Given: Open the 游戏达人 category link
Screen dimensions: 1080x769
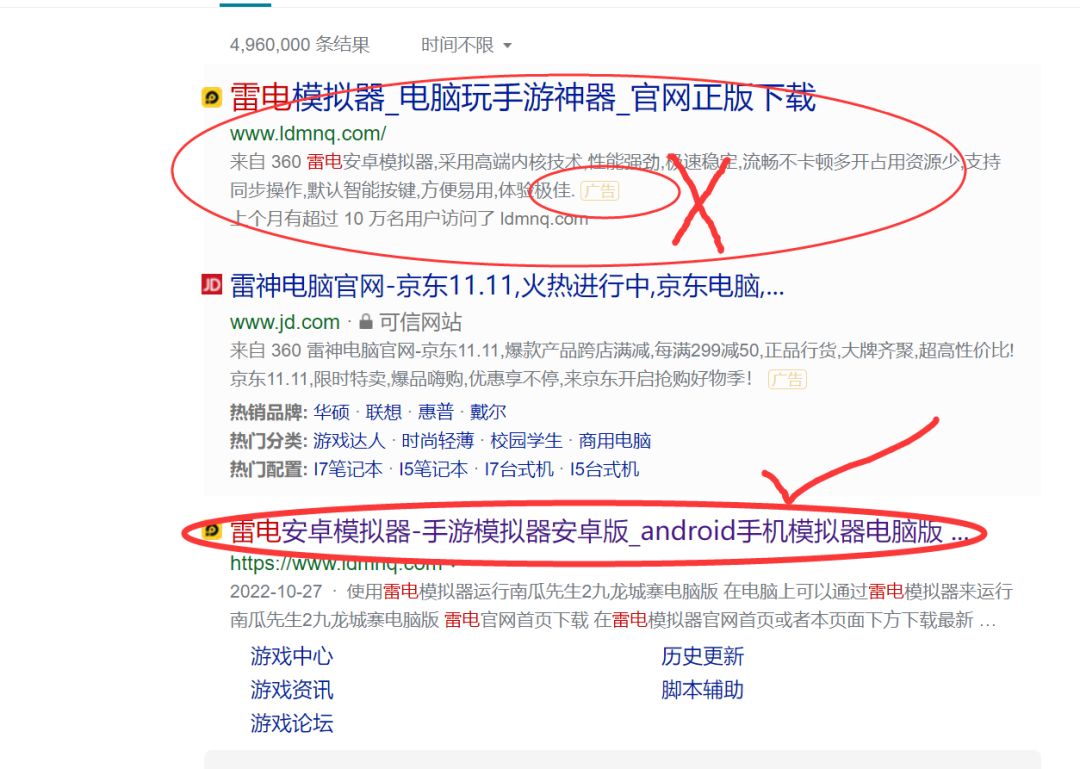Looking at the screenshot, I should [x=349, y=440].
